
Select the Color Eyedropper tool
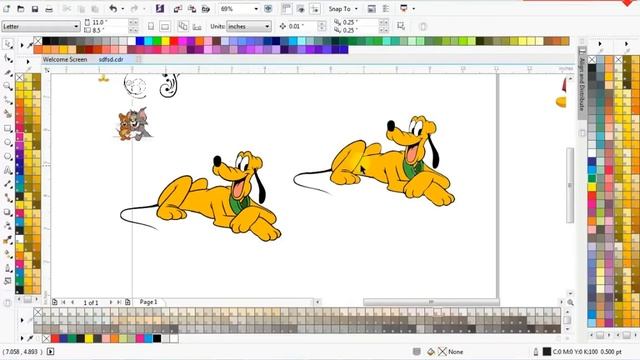8,240
